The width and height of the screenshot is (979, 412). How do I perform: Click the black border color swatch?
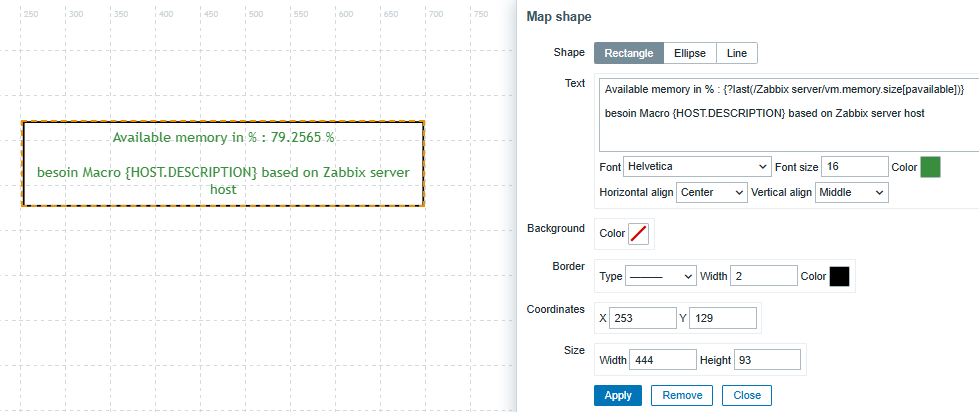pyautogui.click(x=839, y=276)
